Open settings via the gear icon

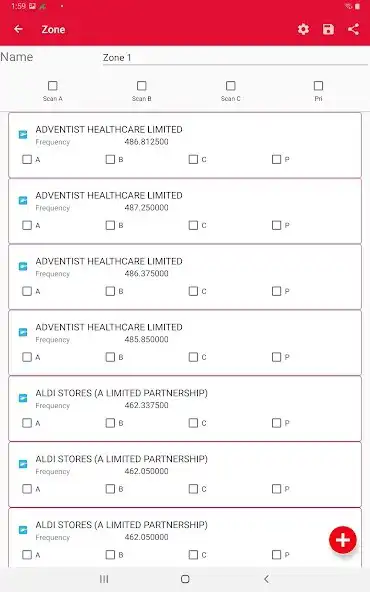click(x=303, y=29)
